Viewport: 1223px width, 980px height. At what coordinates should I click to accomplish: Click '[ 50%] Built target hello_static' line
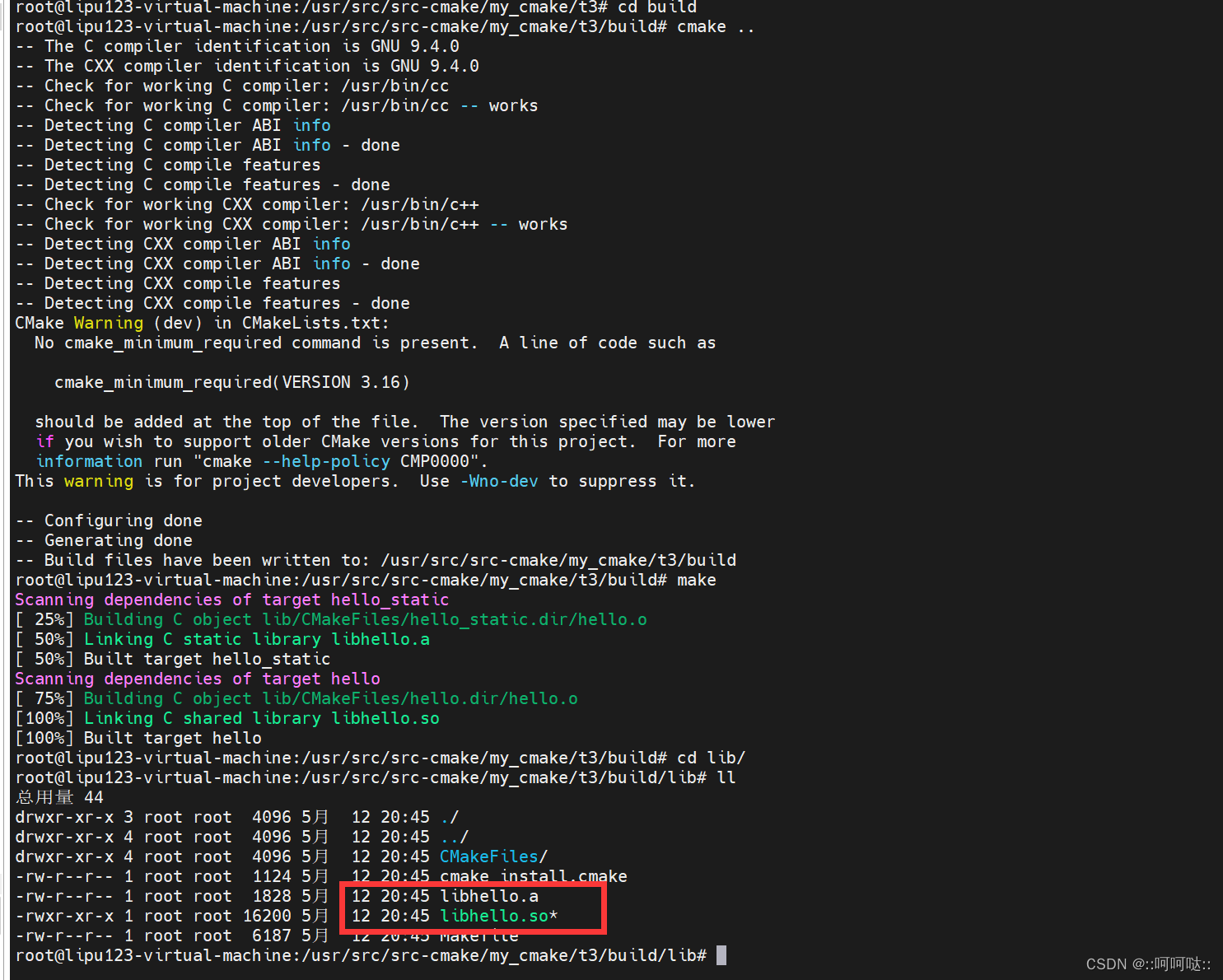coord(173,659)
